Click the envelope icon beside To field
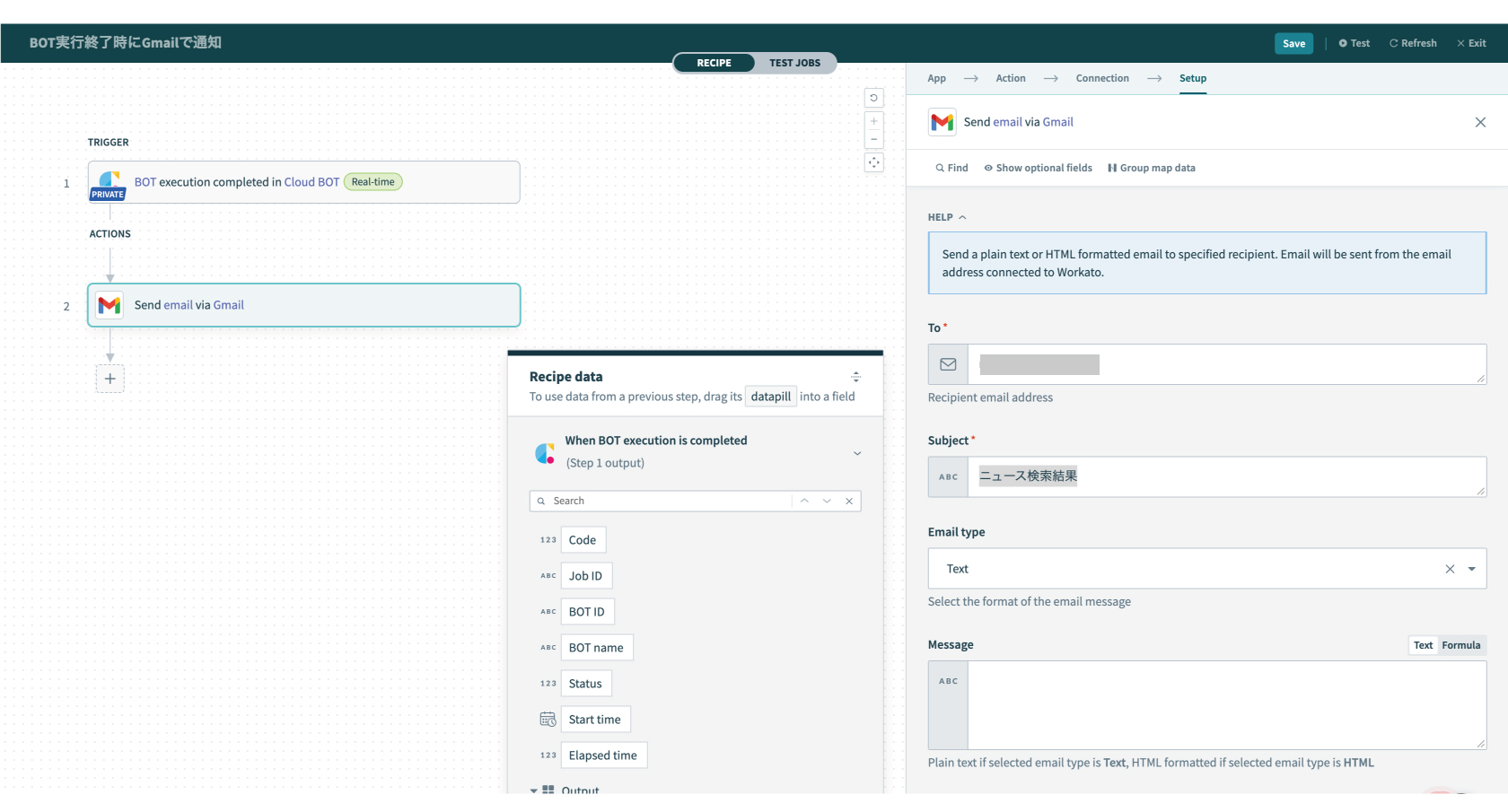 (948, 364)
